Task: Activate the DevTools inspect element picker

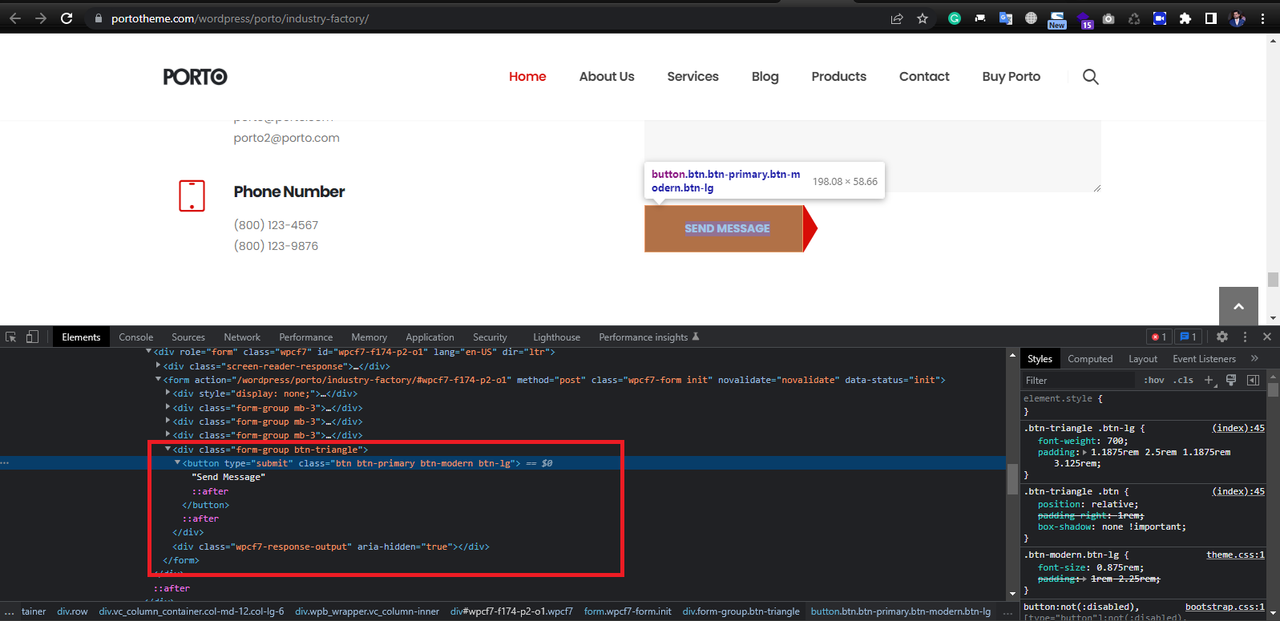Action: pyautogui.click(x=11, y=337)
